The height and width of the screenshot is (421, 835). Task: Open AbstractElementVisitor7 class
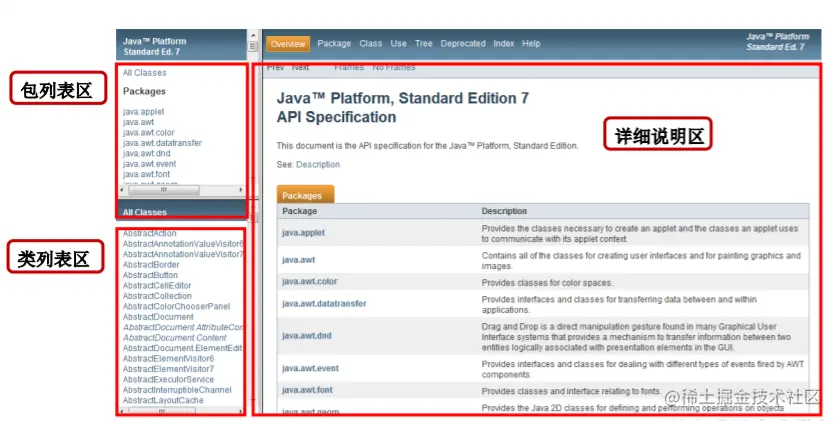pyautogui.click(x=168, y=369)
